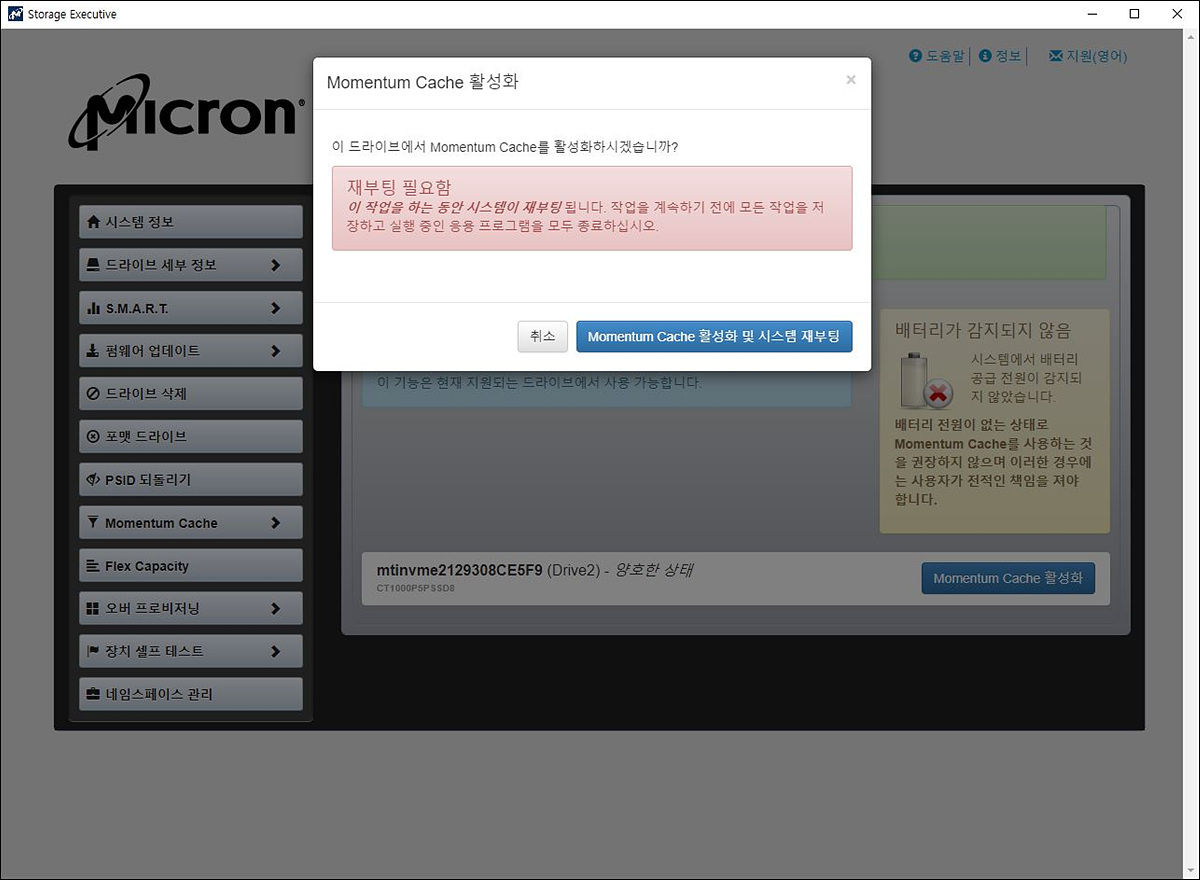Expand the 장치 셀프 테스트 chevron arrow
This screenshot has width=1200, height=880.
click(x=276, y=652)
